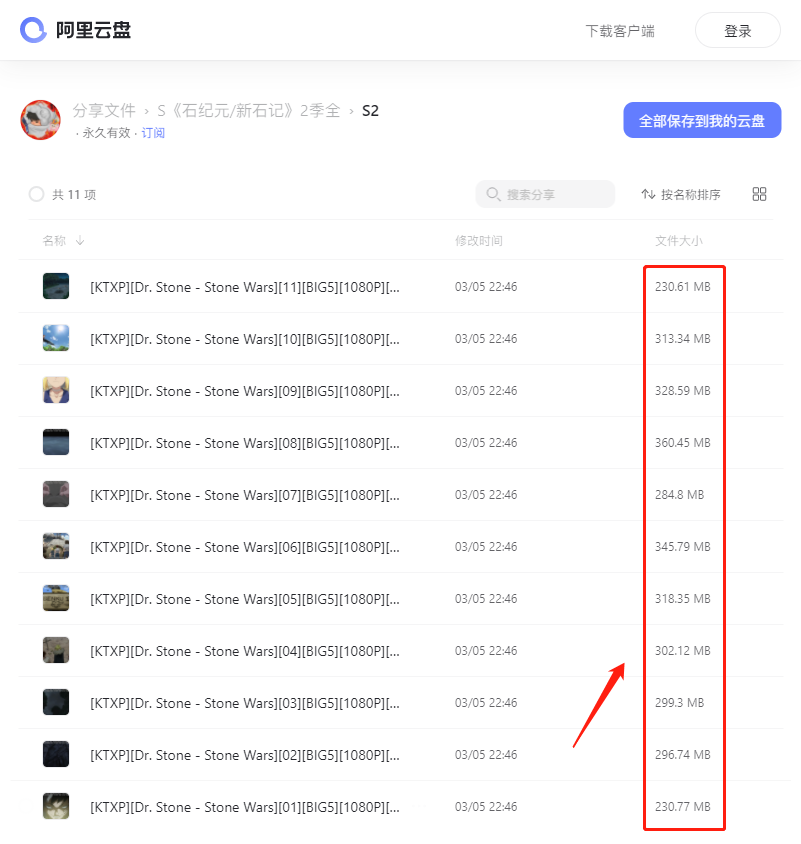Click the 共 11 项 item count

pos(74,194)
